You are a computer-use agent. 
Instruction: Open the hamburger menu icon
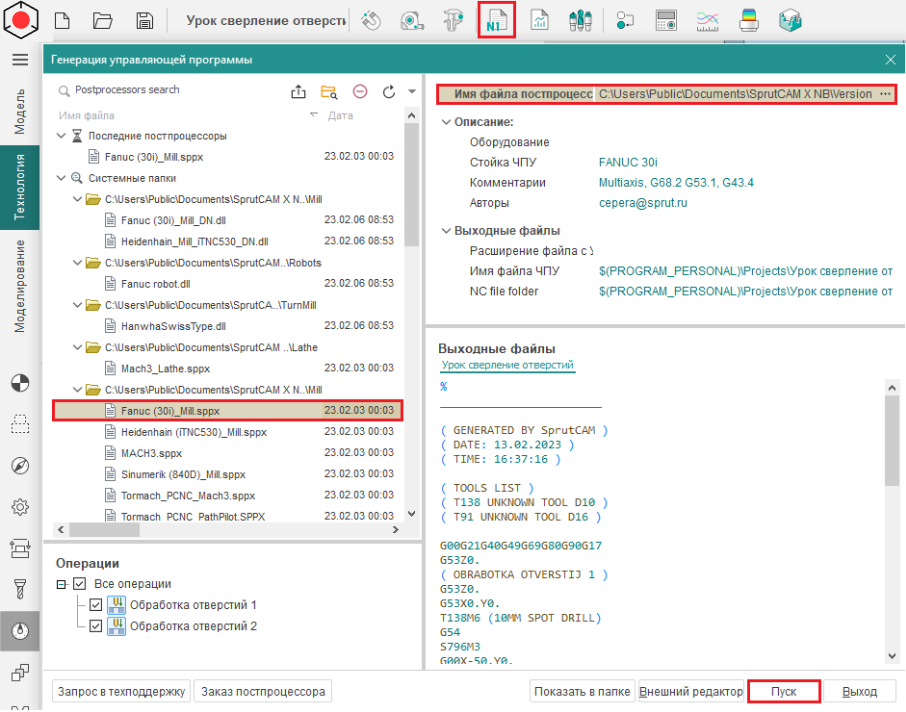19,60
